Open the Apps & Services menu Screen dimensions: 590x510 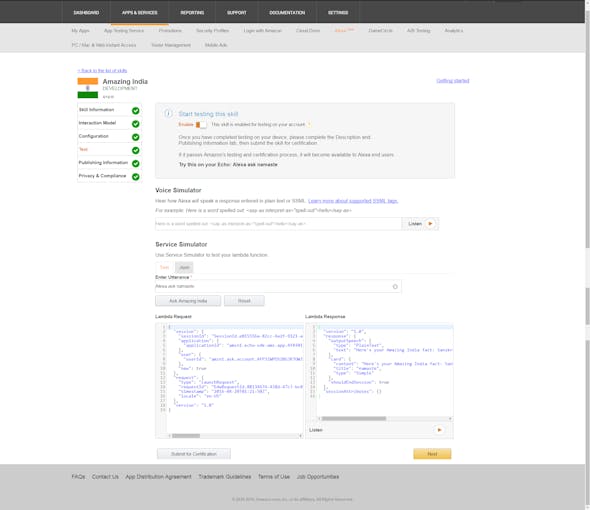coord(140,12)
